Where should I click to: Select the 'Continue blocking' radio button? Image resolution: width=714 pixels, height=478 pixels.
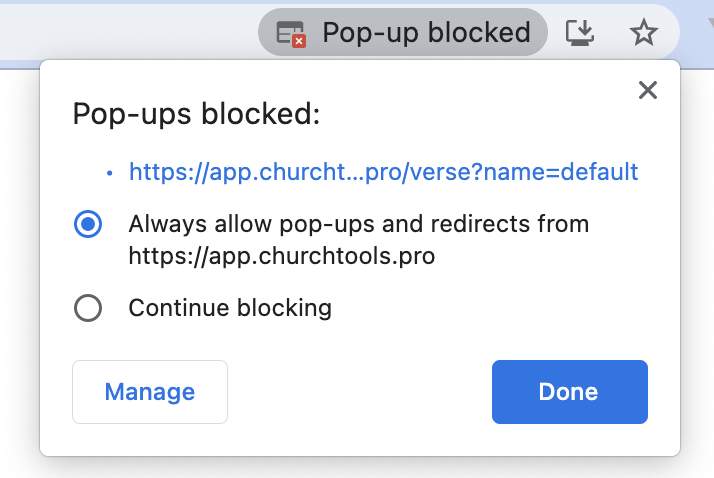coord(88,308)
